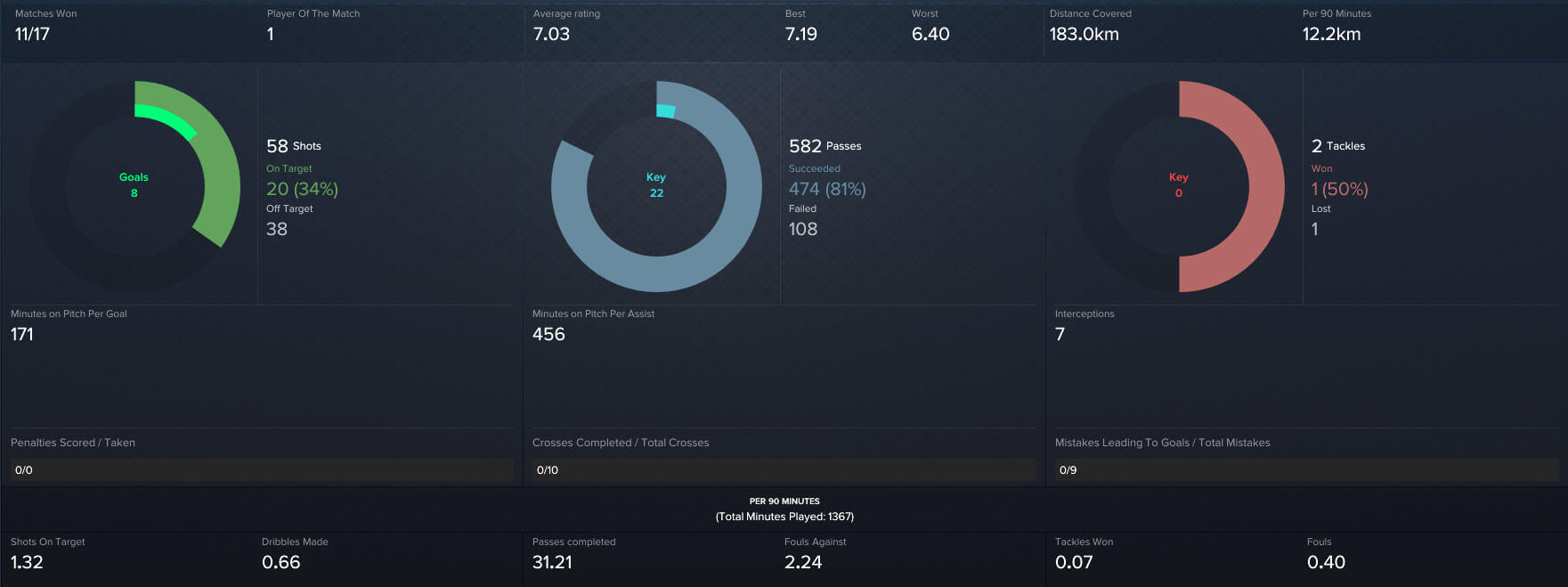
Task: Select the 31.21 passes completed value
Action: tap(552, 562)
